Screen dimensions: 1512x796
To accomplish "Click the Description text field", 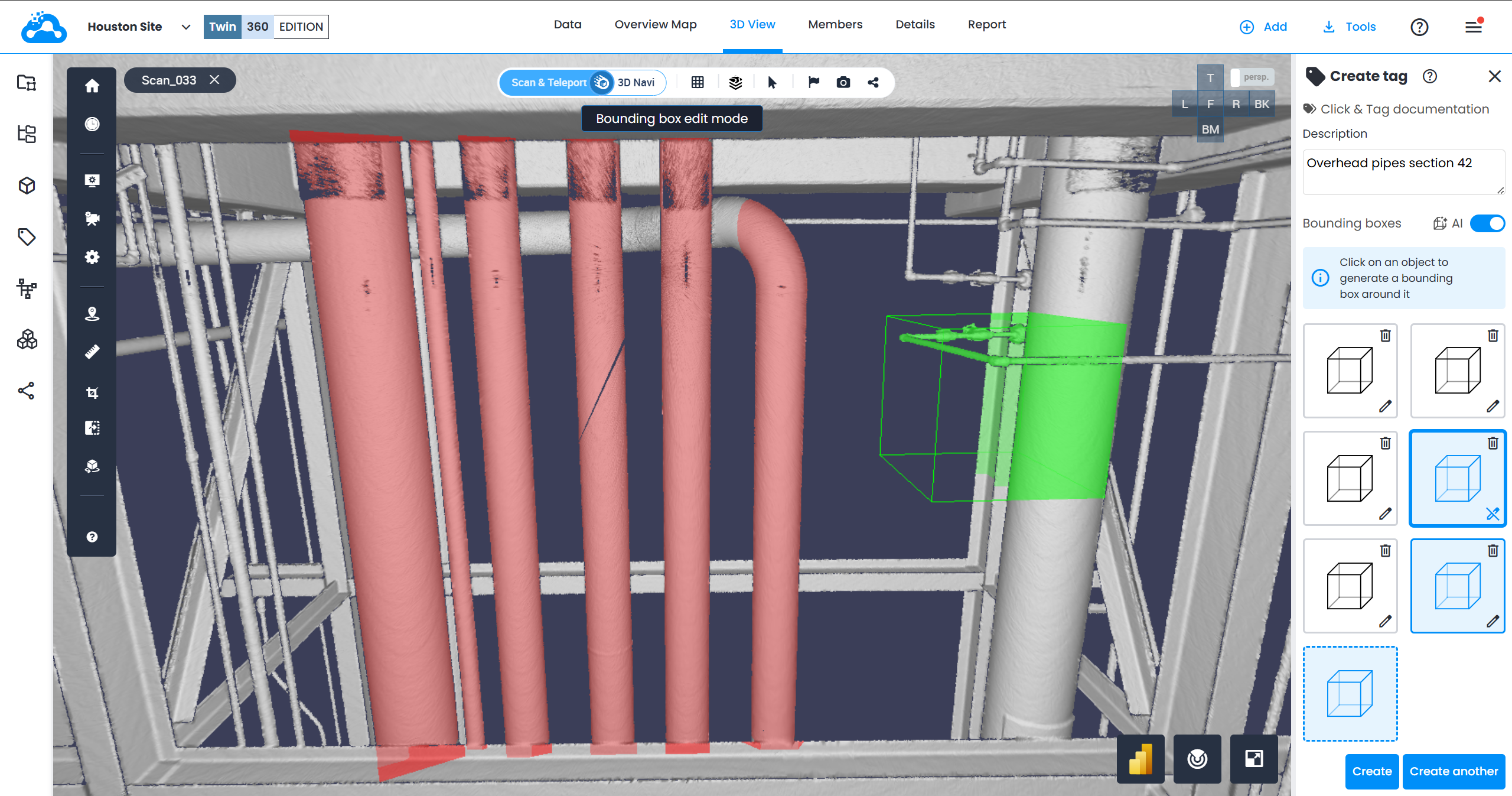I will click(1403, 172).
